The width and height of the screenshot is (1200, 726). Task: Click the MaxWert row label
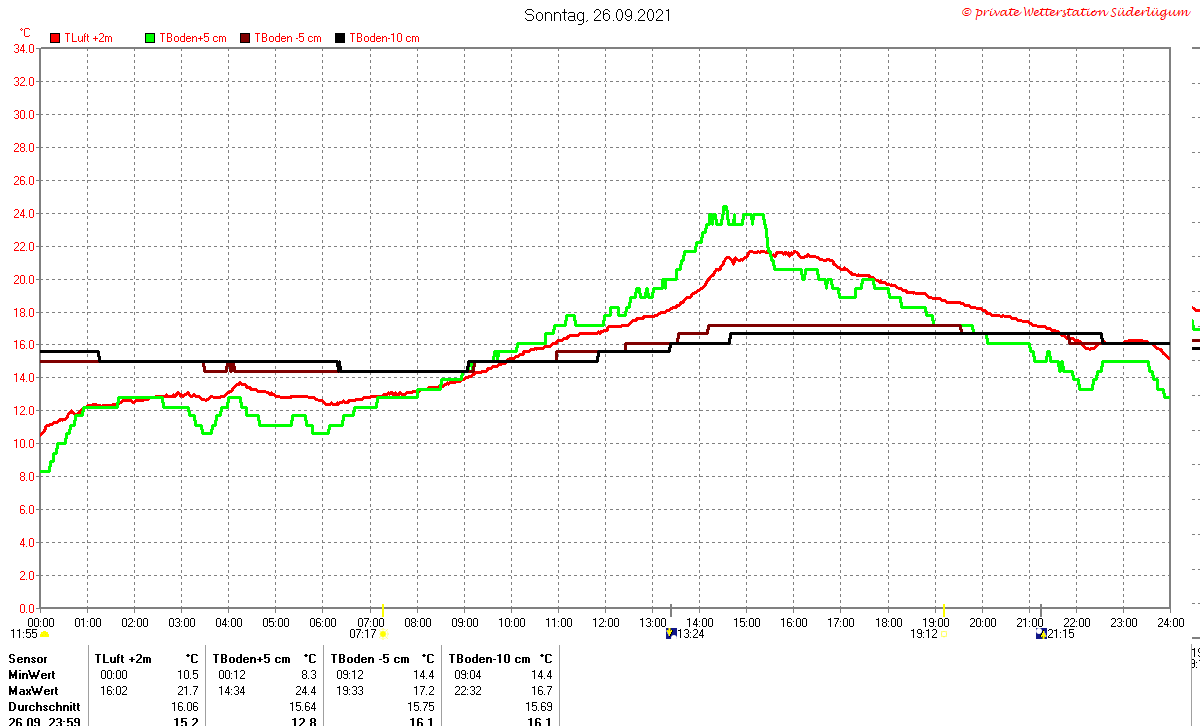33,691
